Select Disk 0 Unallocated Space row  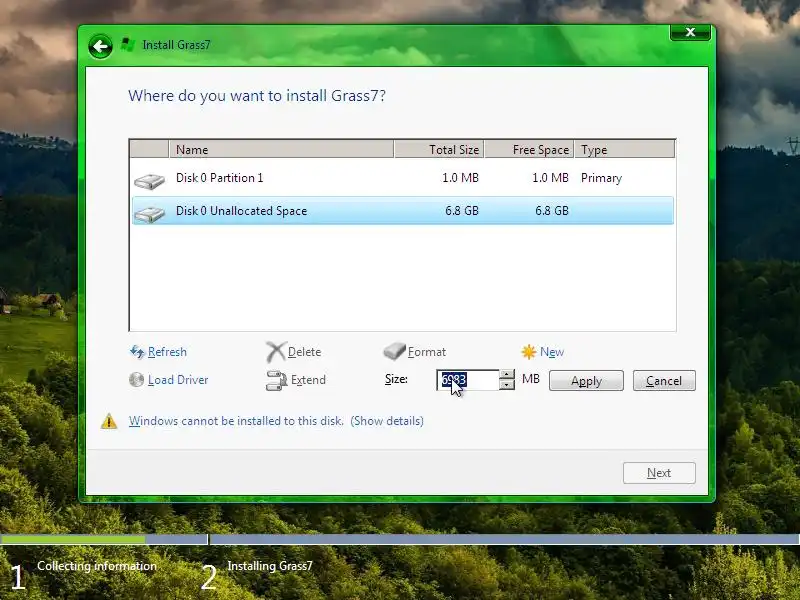click(403, 211)
